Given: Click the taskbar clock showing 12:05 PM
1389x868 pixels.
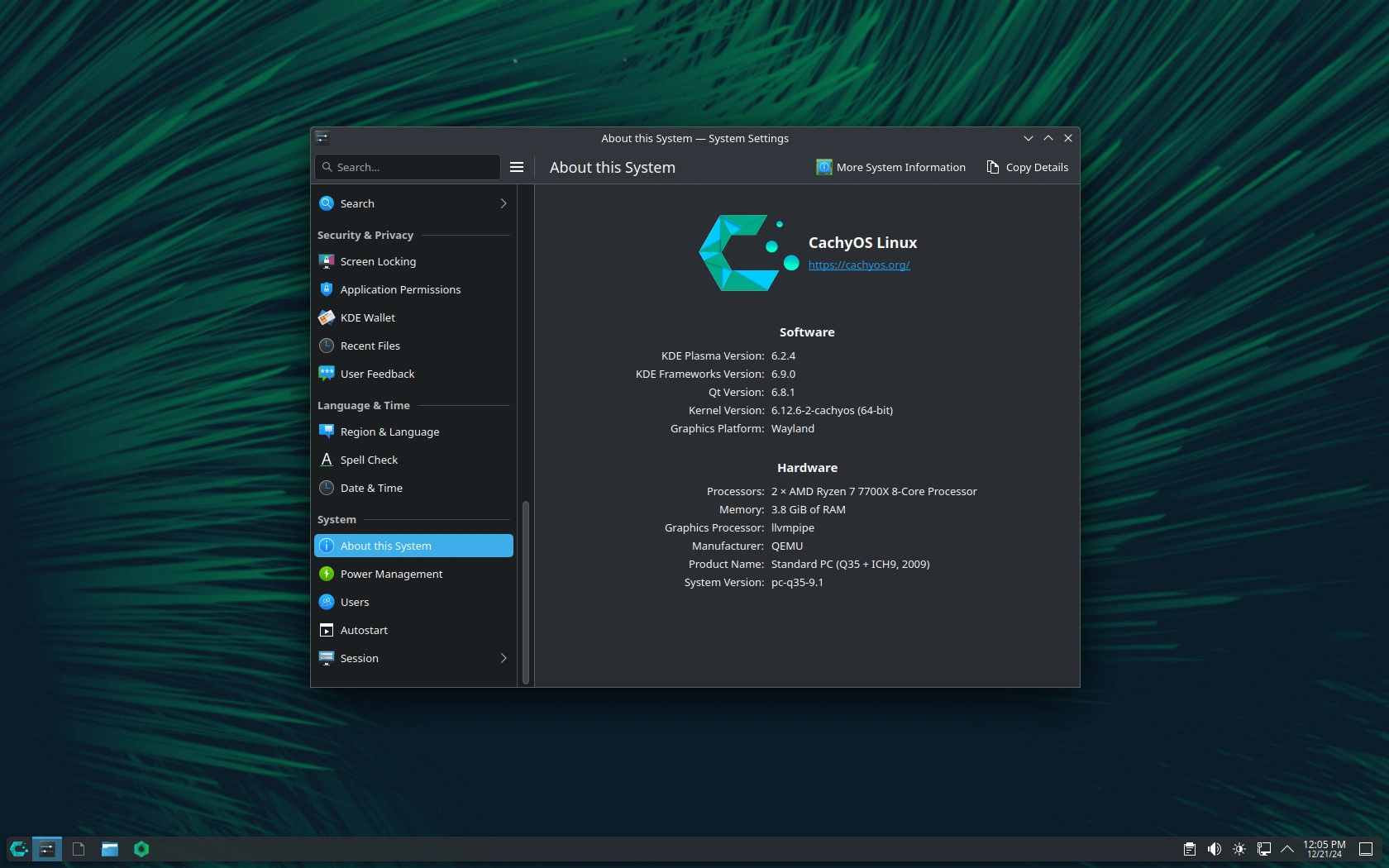Looking at the screenshot, I should point(1324,849).
